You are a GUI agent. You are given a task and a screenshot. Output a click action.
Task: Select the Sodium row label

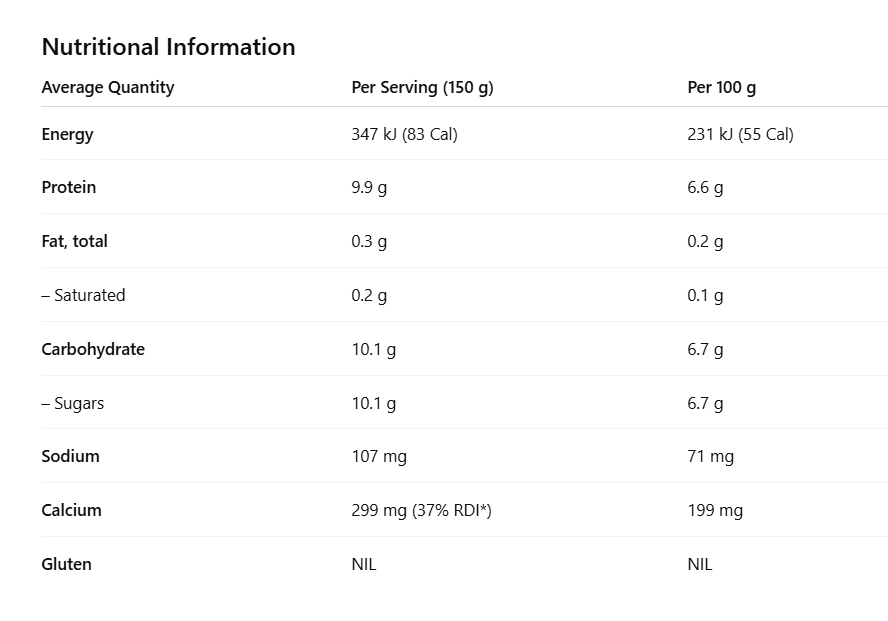point(70,456)
